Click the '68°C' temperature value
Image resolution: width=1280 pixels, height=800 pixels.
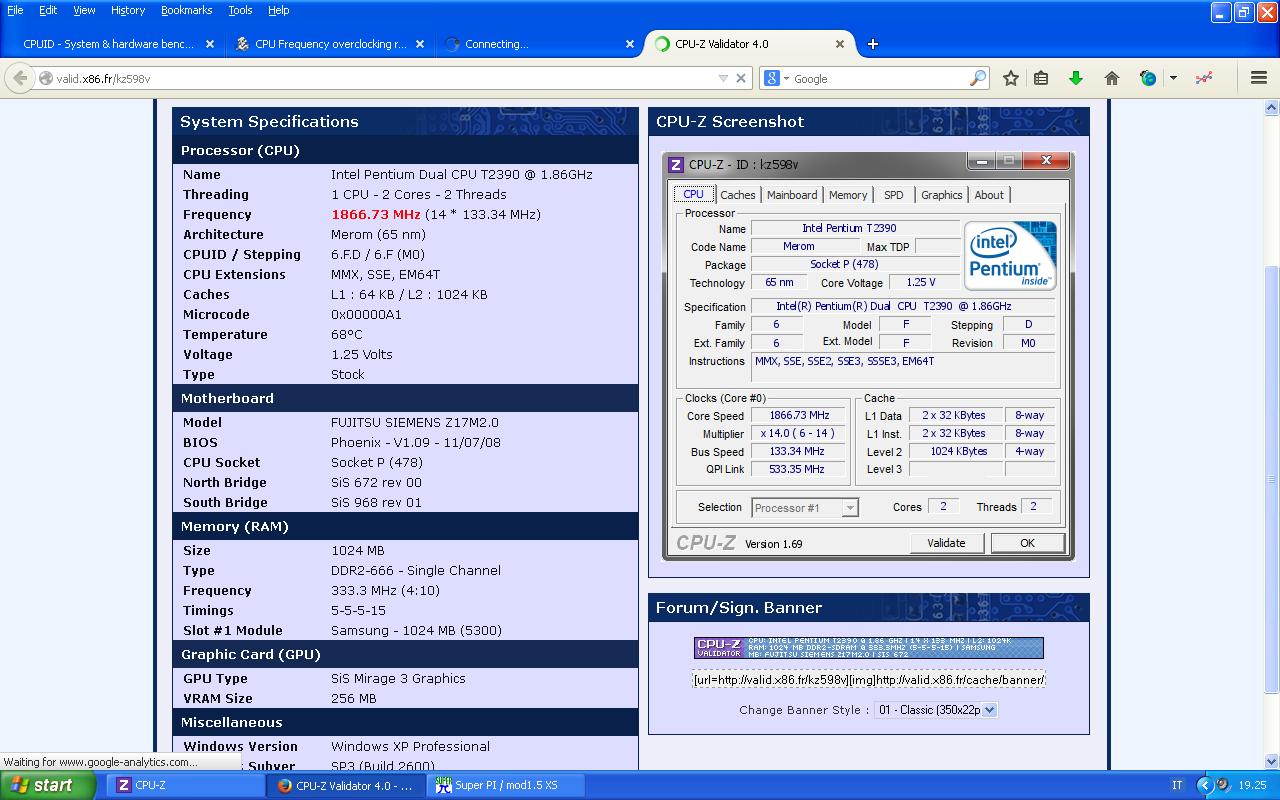(347, 334)
